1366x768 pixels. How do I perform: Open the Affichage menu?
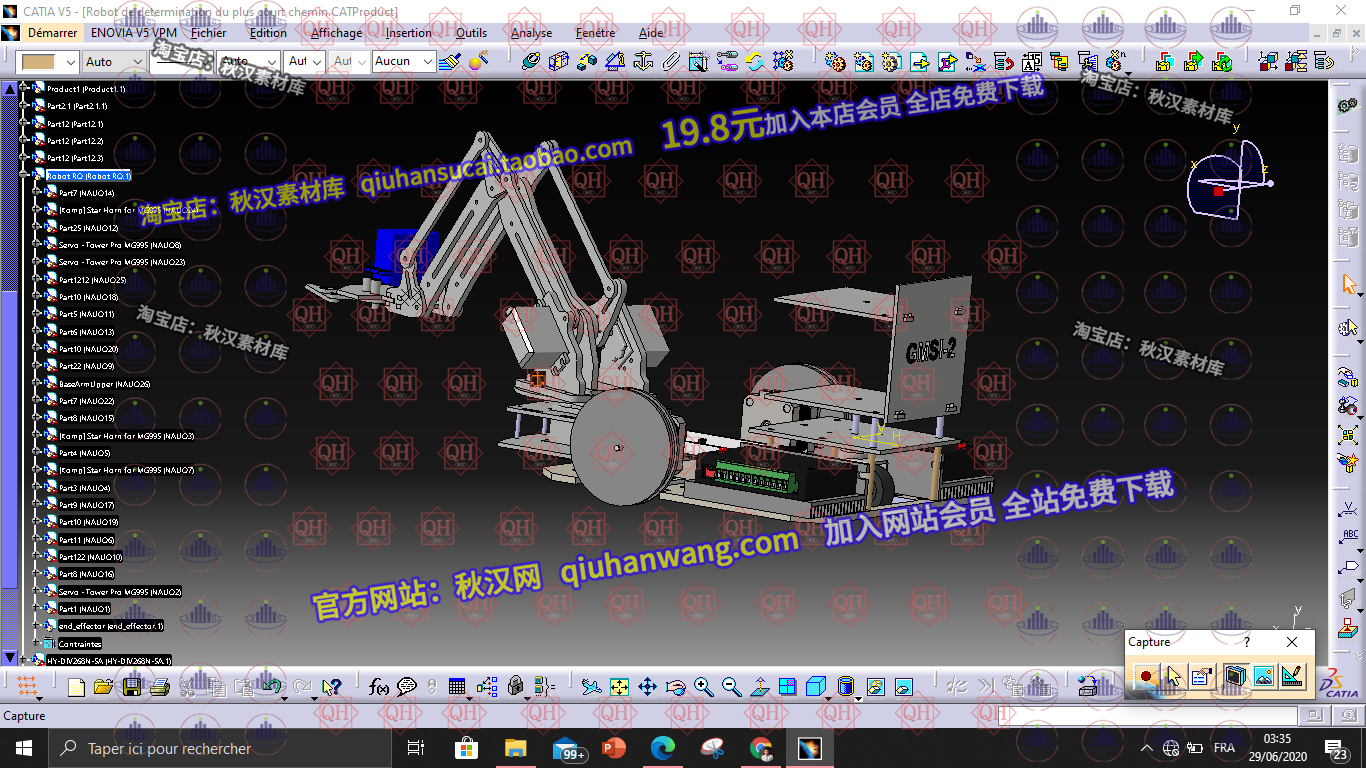point(336,32)
